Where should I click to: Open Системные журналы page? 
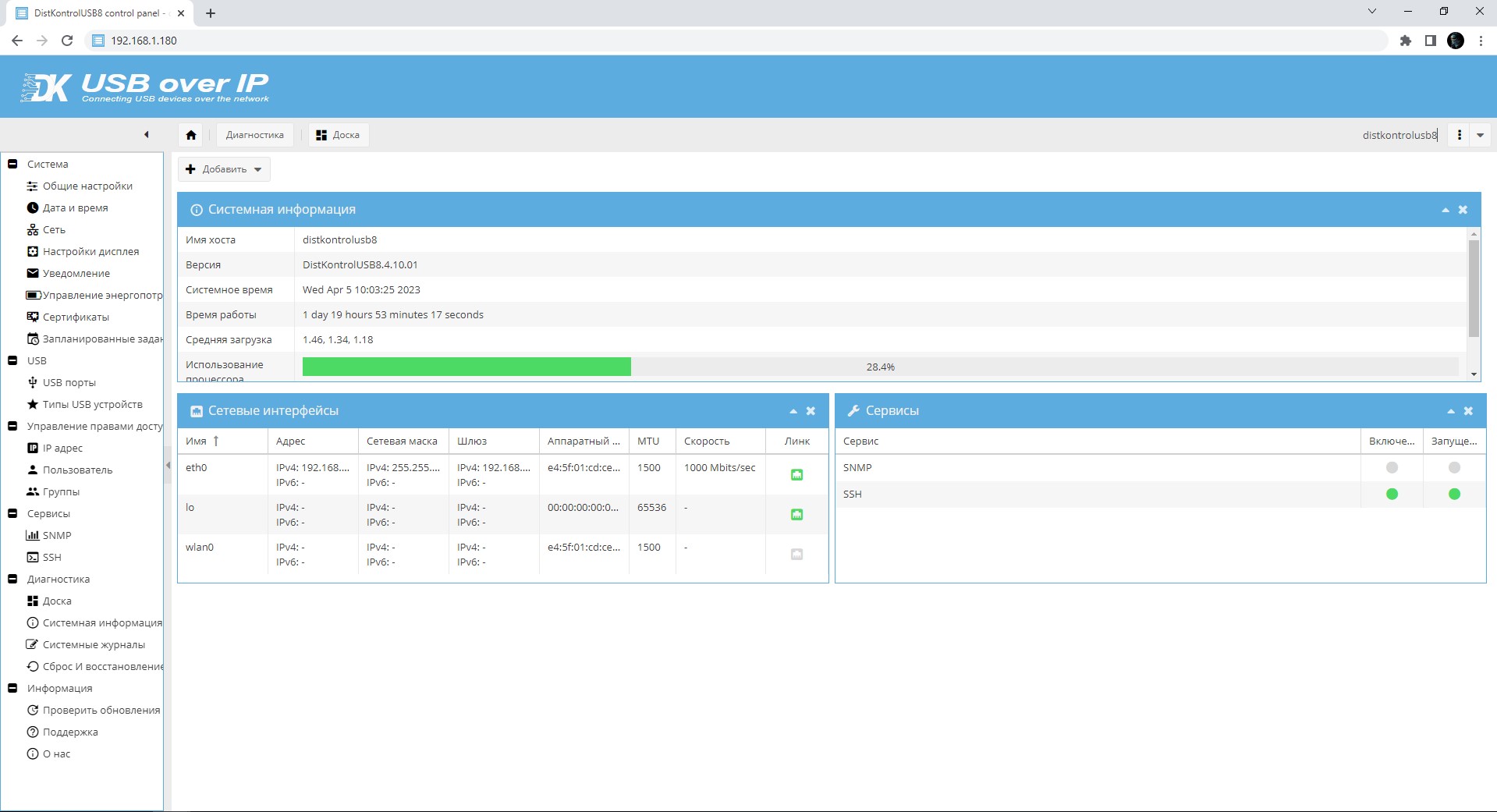pyautogui.click(x=94, y=644)
